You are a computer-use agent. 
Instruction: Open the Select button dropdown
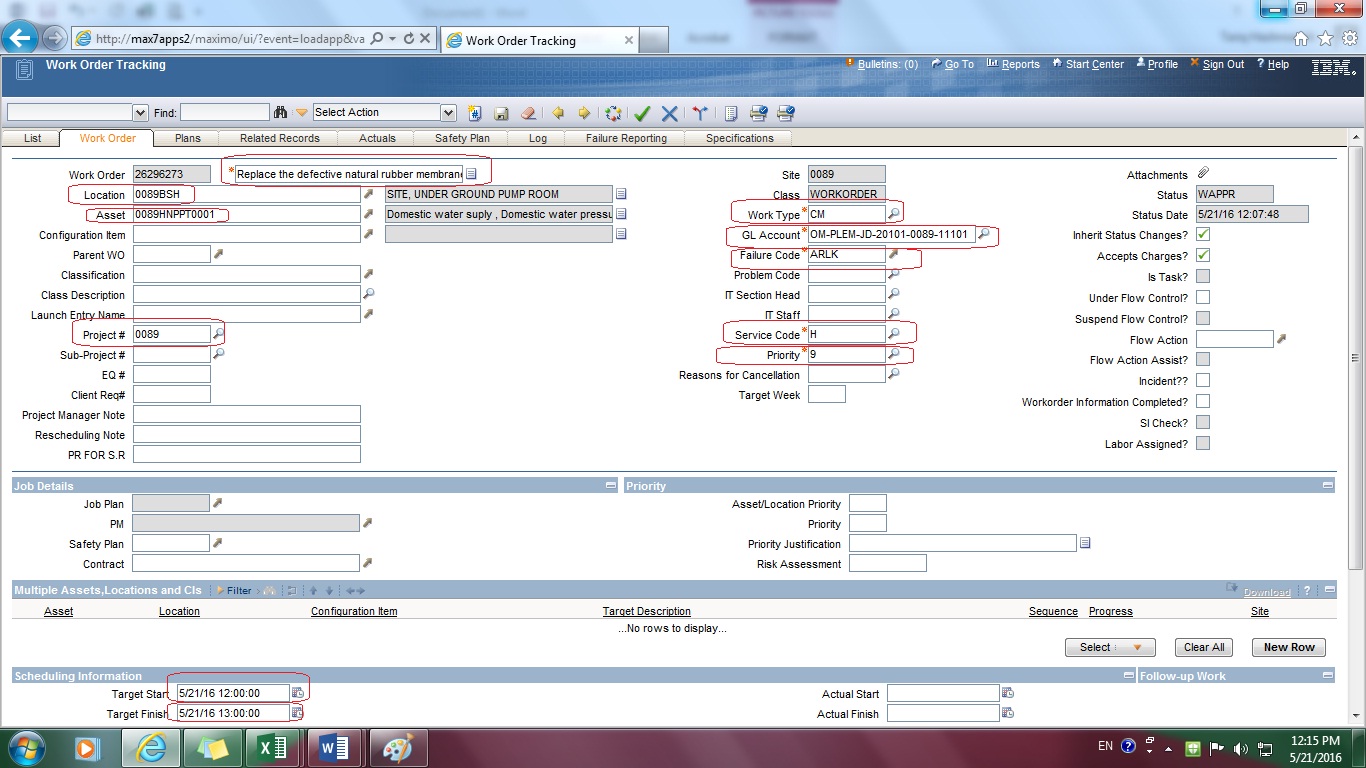(x=1135, y=647)
